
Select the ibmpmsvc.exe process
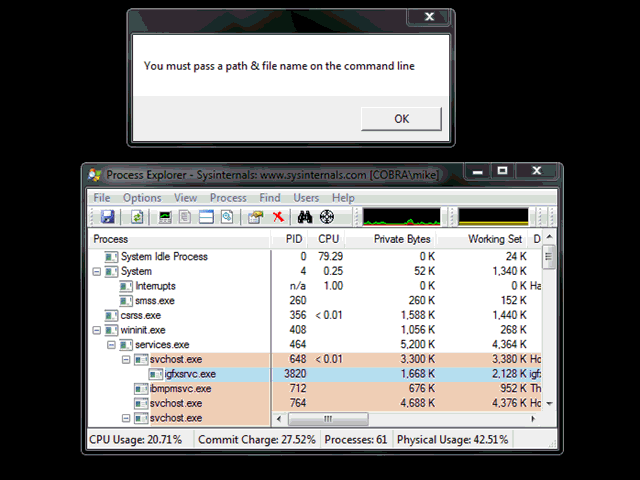click(180, 389)
